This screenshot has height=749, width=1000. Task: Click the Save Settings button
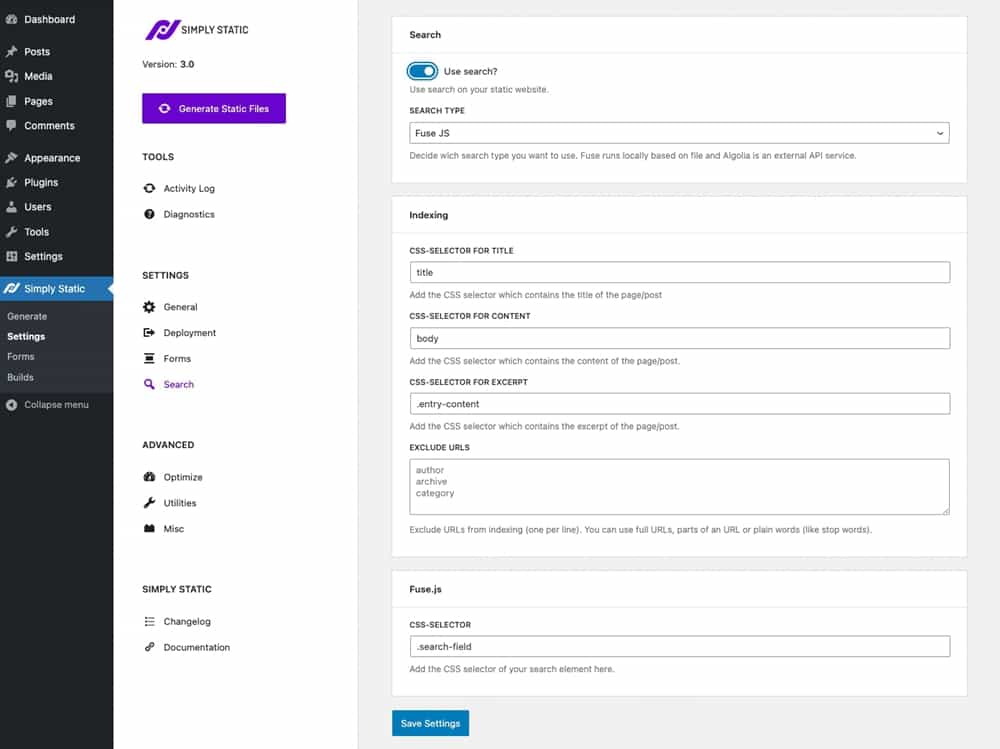click(430, 723)
